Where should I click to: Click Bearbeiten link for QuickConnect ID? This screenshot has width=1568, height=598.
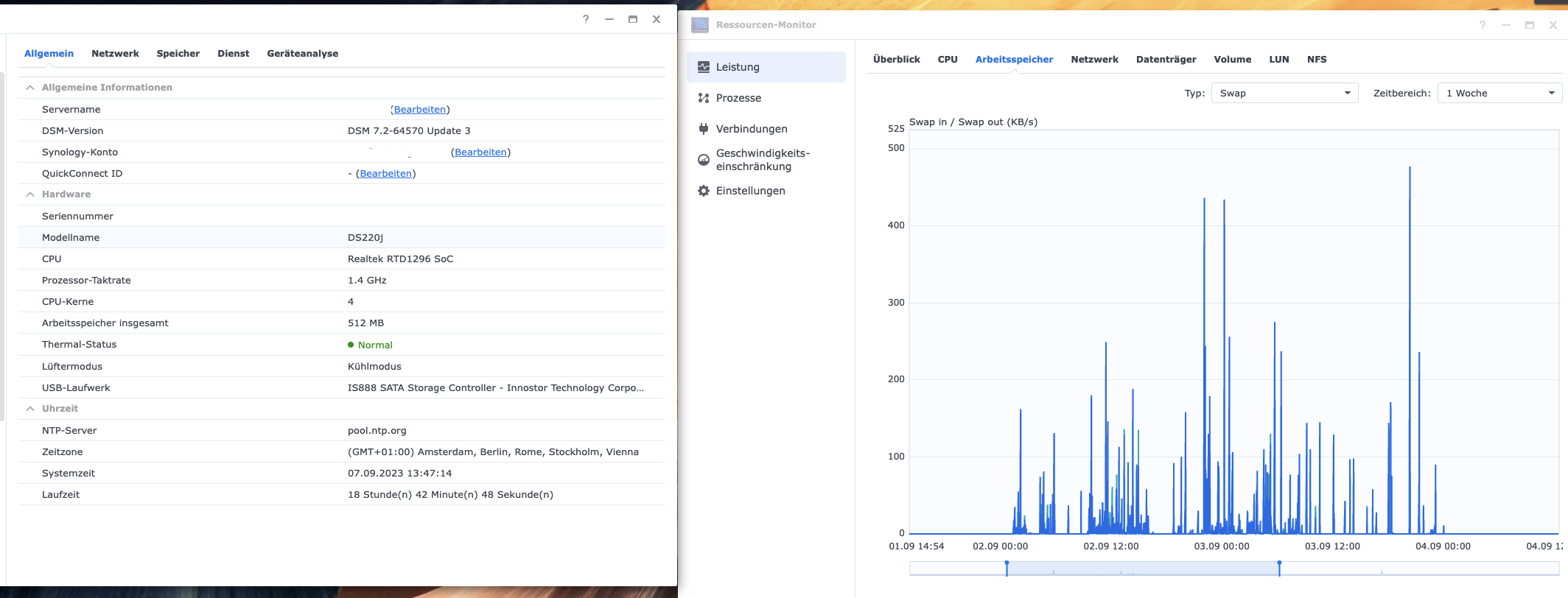coord(385,174)
